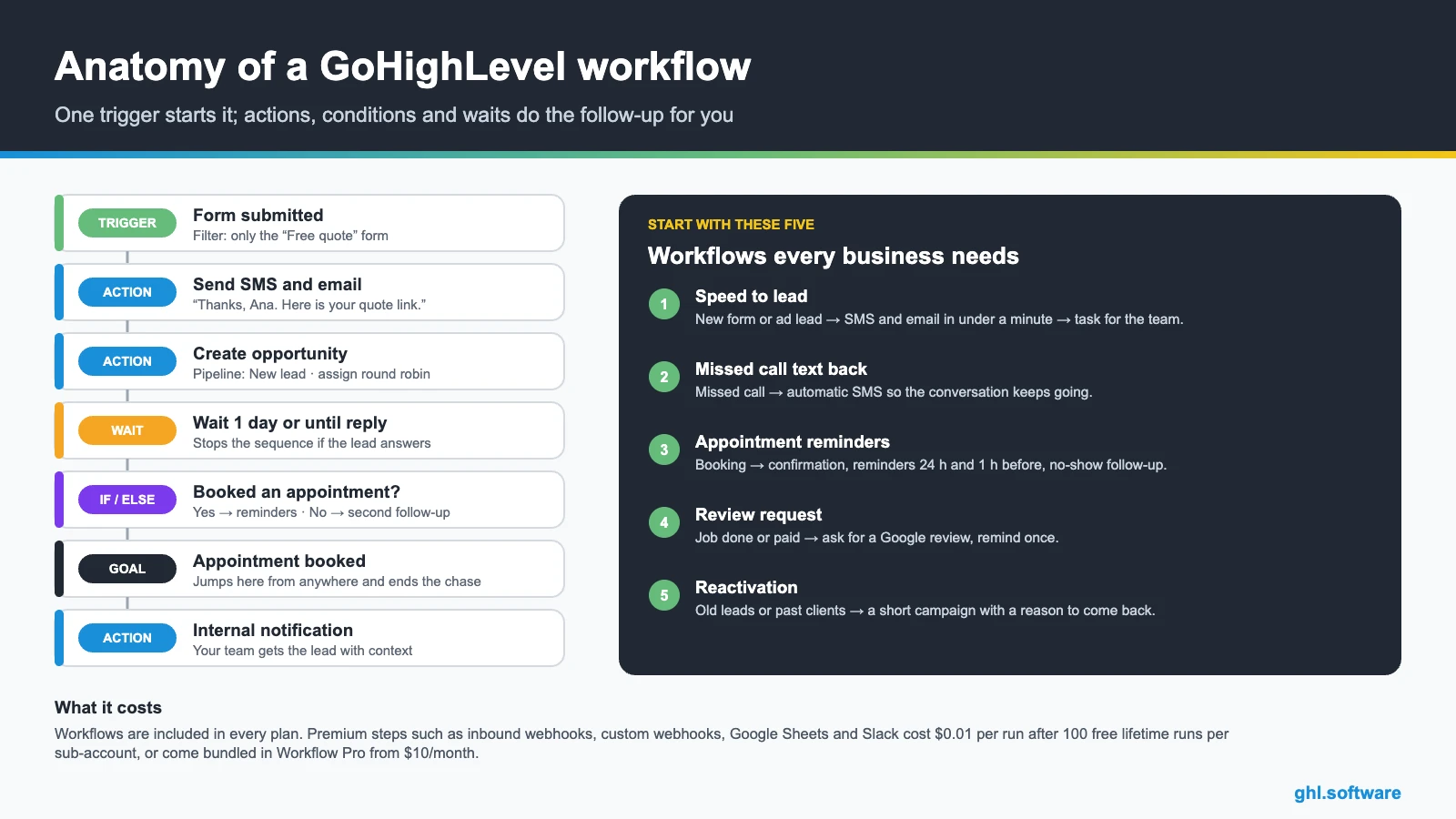Click number 1 circle next to Speed to lead
Screen dimensions: 1456x819
[x=664, y=304]
